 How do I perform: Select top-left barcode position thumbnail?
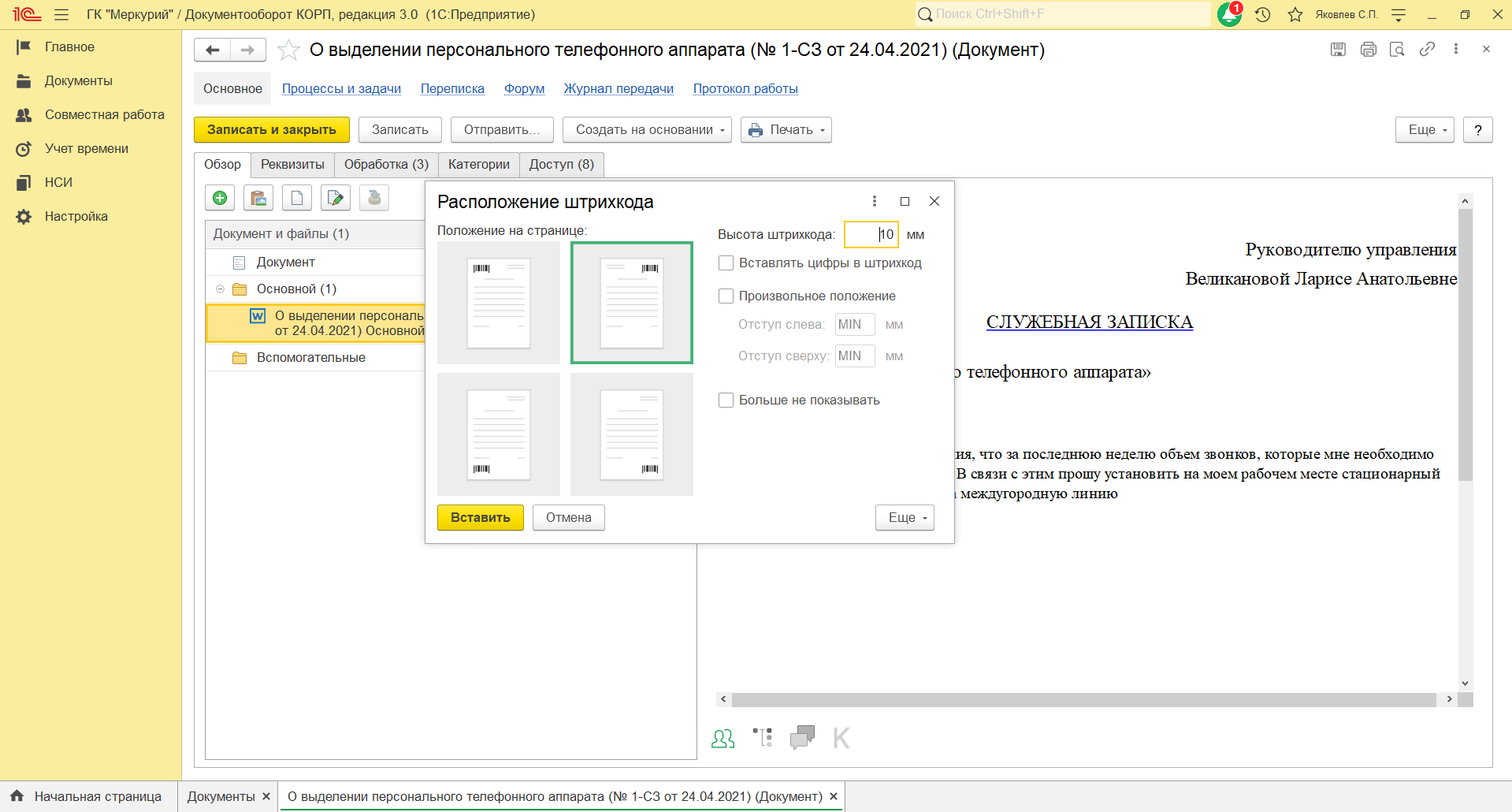499,303
